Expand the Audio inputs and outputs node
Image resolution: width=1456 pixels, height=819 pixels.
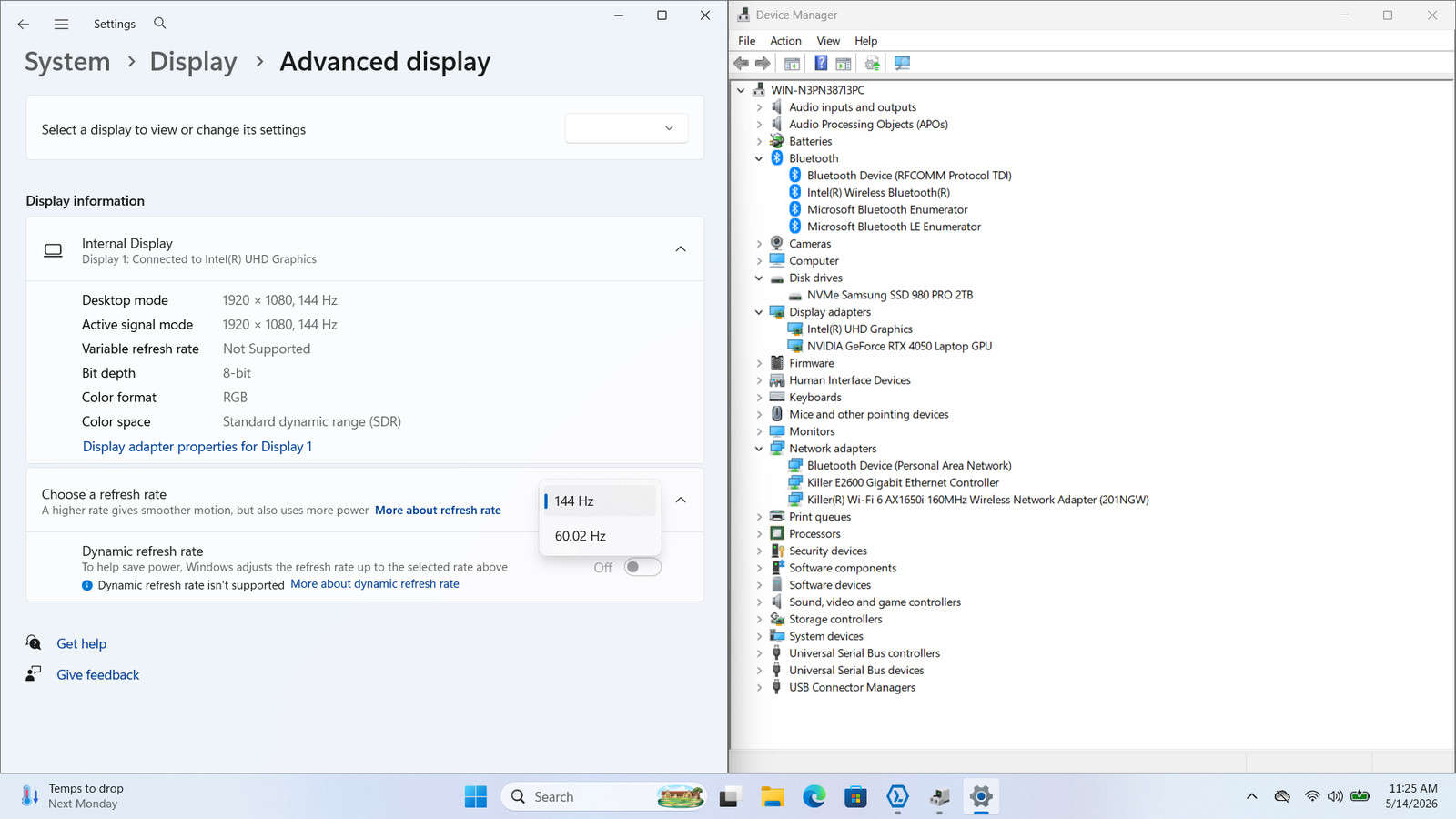[x=759, y=107]
